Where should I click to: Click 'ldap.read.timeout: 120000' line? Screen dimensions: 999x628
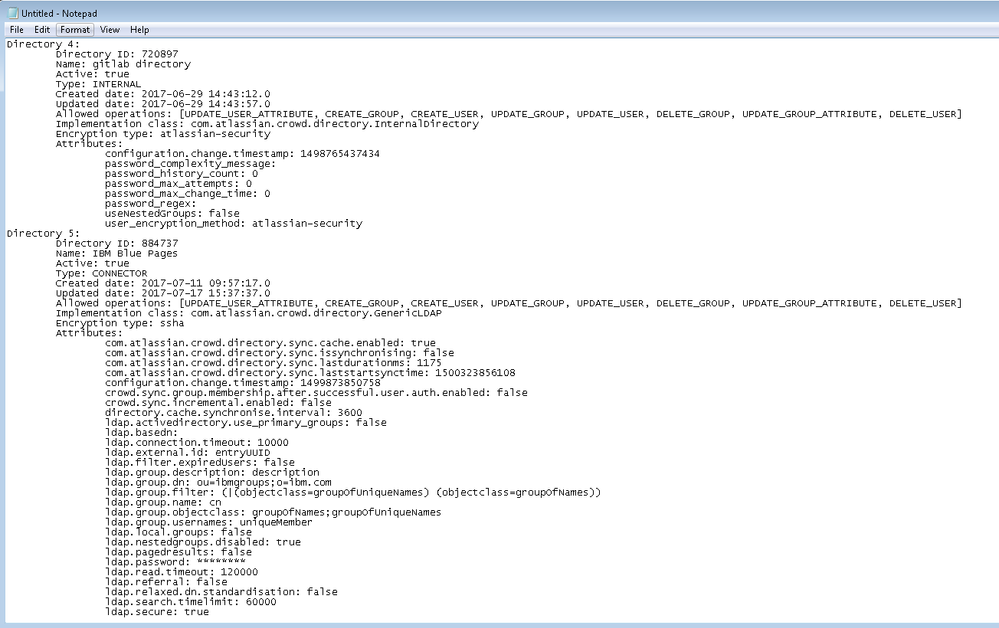pyautogui.click(x=182, y=572)
